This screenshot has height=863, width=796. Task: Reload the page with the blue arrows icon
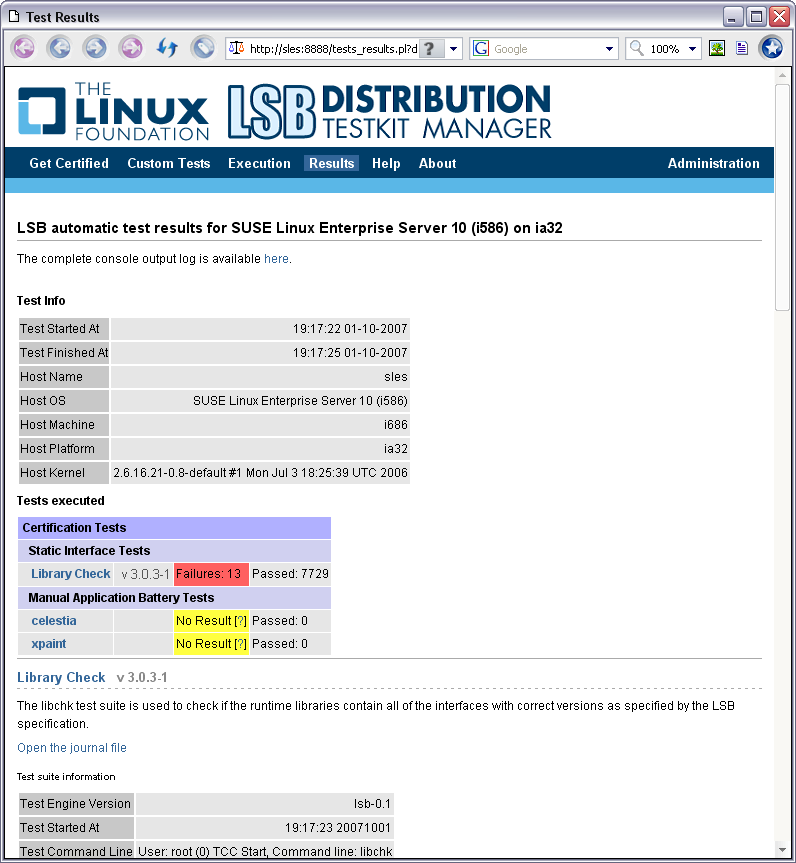[167, 48]
